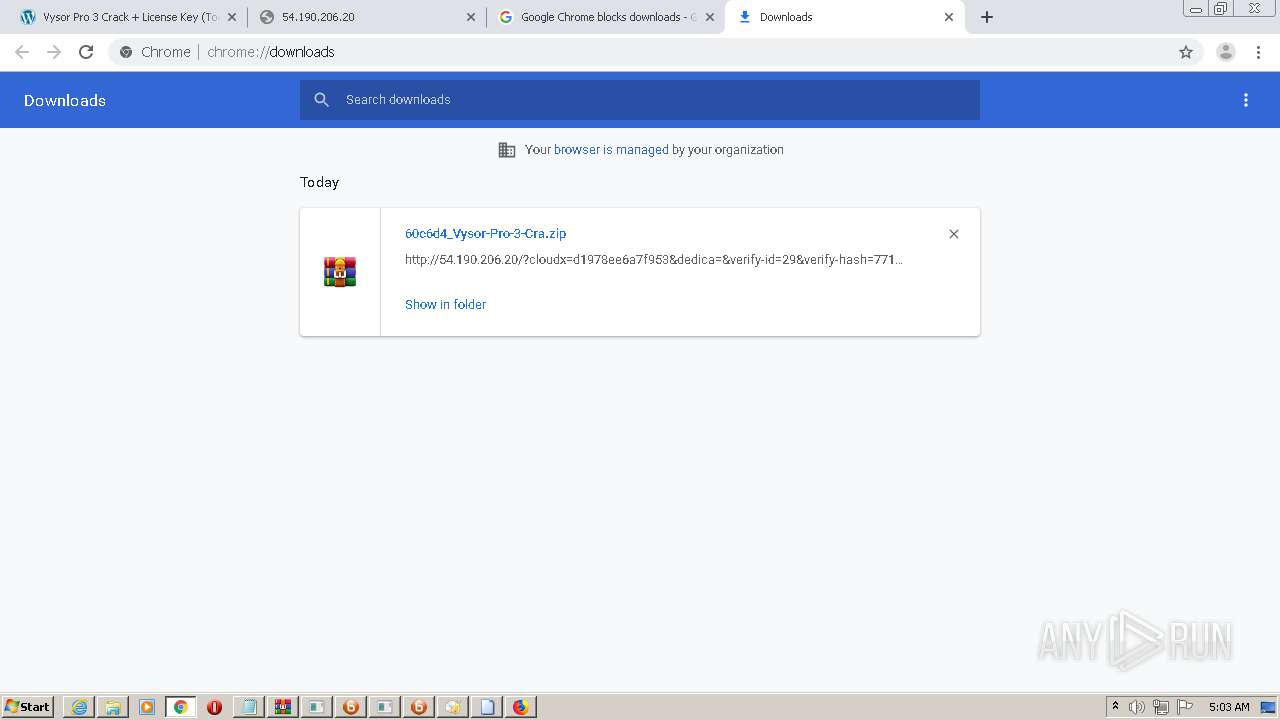Open the blank document taskbar item
This screenshot has width=1280, height=720.
pos(487,707)
